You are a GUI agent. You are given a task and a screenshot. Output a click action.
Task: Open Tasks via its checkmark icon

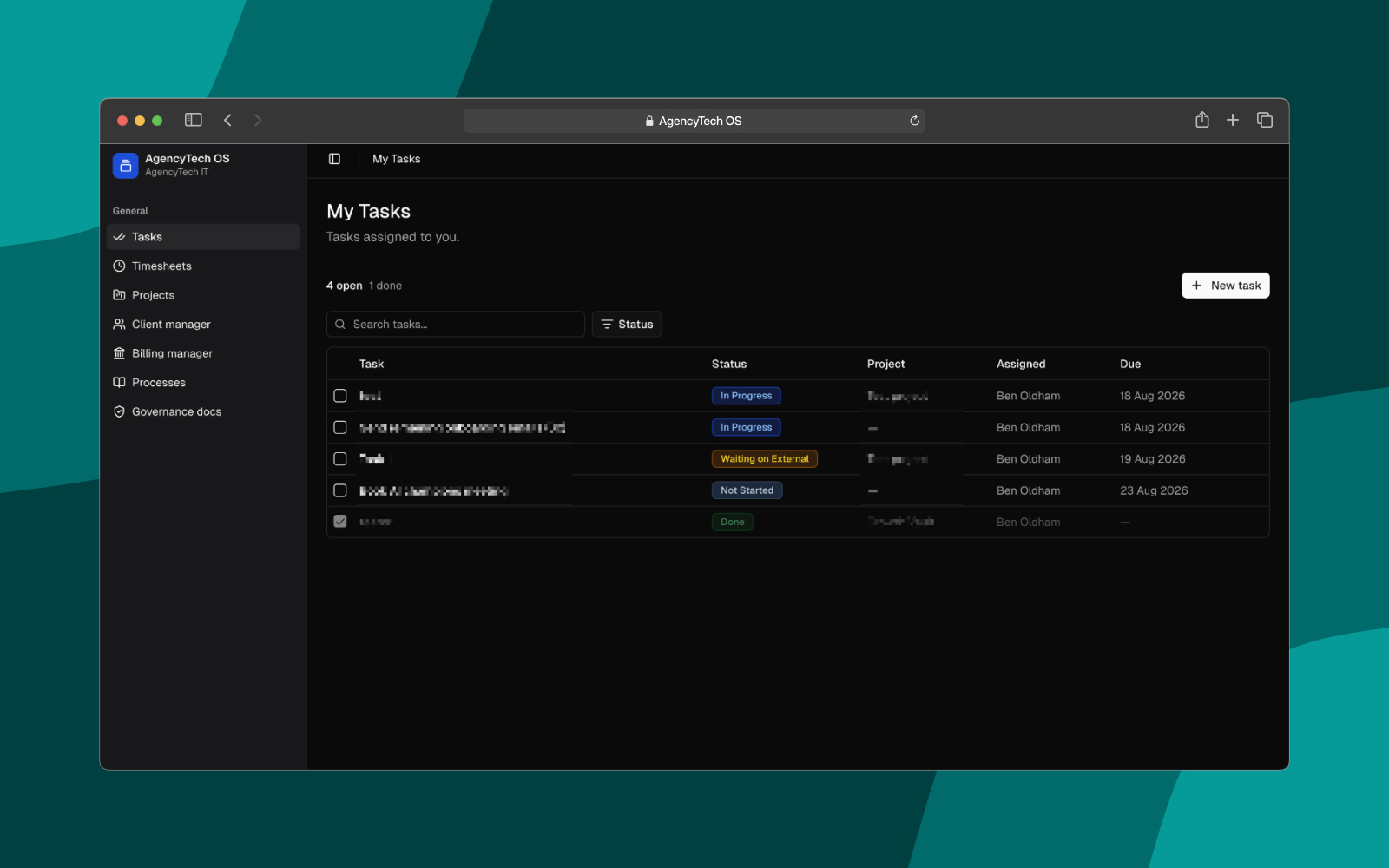pyautogui.click(x=119, y=237)
